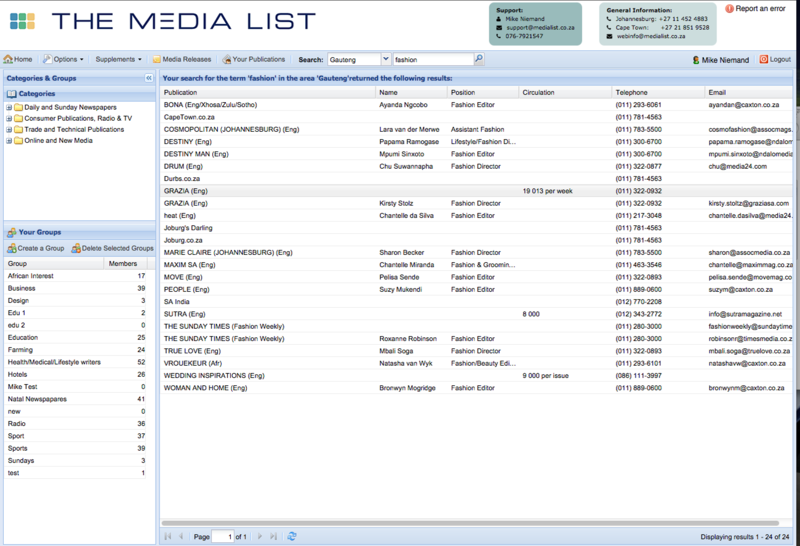Select the Business group row
Image resolution: width=800 pixels, height=546 pixels.
[x=76, y=288]
